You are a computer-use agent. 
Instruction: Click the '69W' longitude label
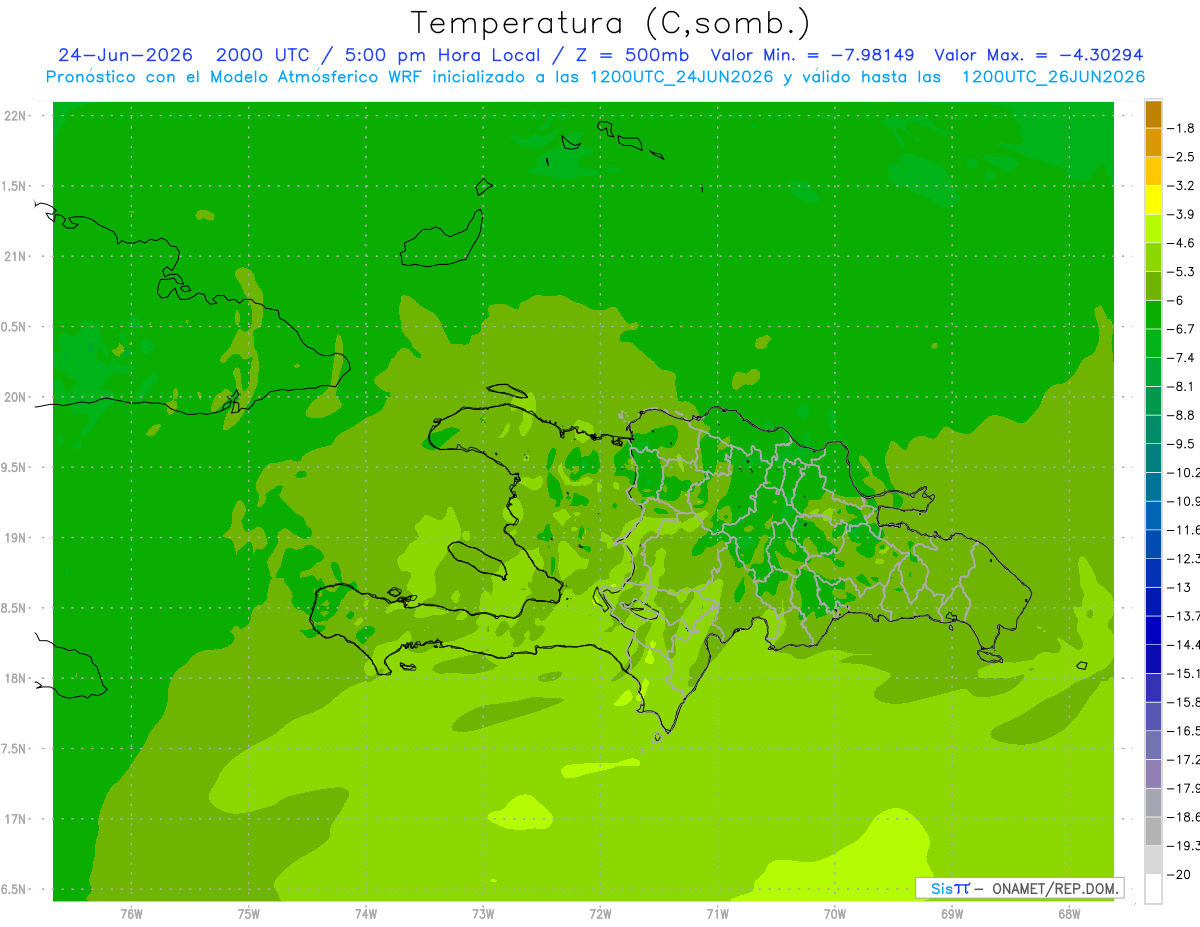pyautogui.click(x=952, y=913)
